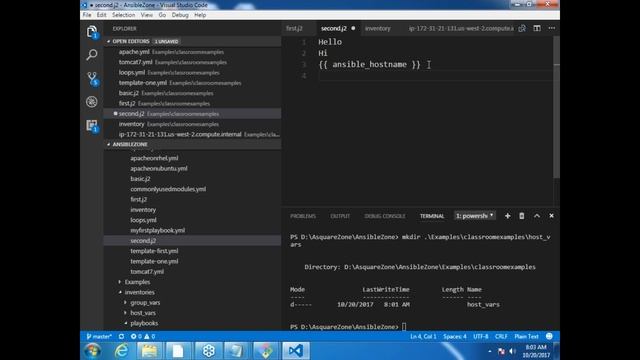Open template-first.yml in the file tree
Viewport: 640px width, 360px height.
tap(193, 251)
